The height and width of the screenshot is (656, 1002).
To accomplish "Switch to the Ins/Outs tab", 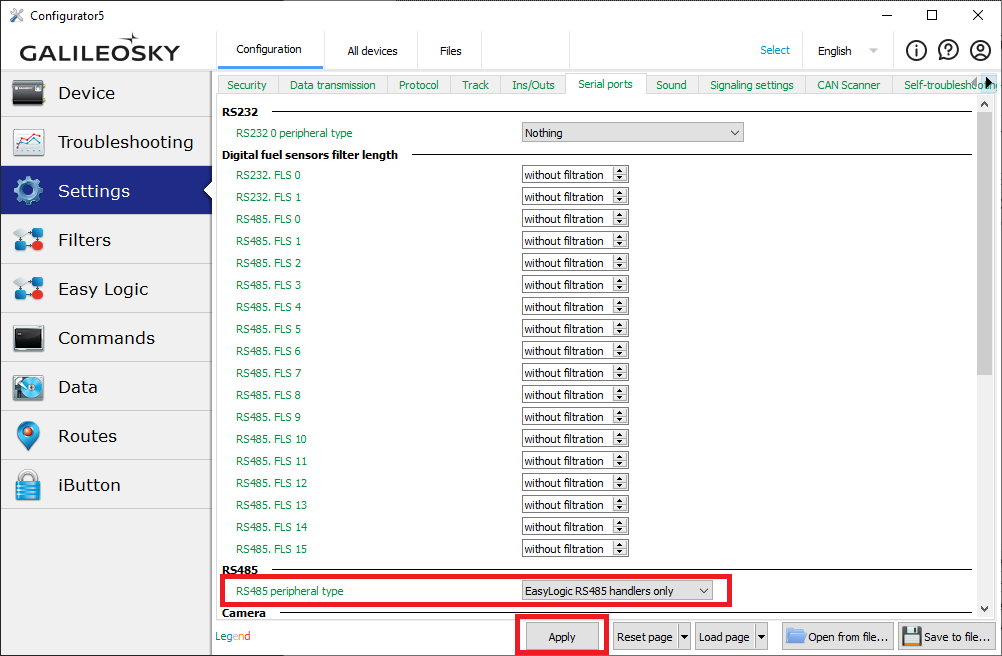I will point(533,85).
